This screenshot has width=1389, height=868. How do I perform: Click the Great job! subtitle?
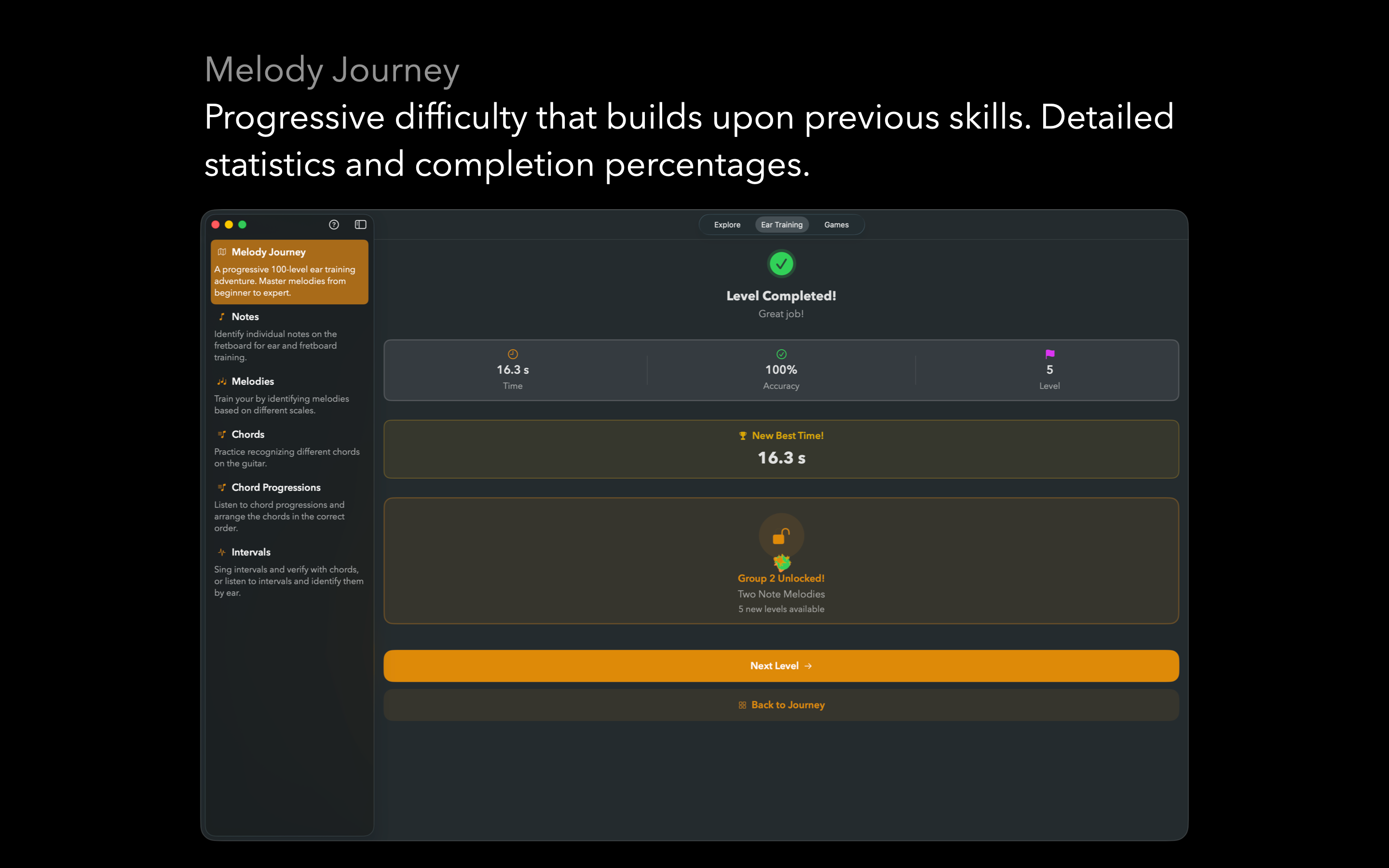coord(781,314)
